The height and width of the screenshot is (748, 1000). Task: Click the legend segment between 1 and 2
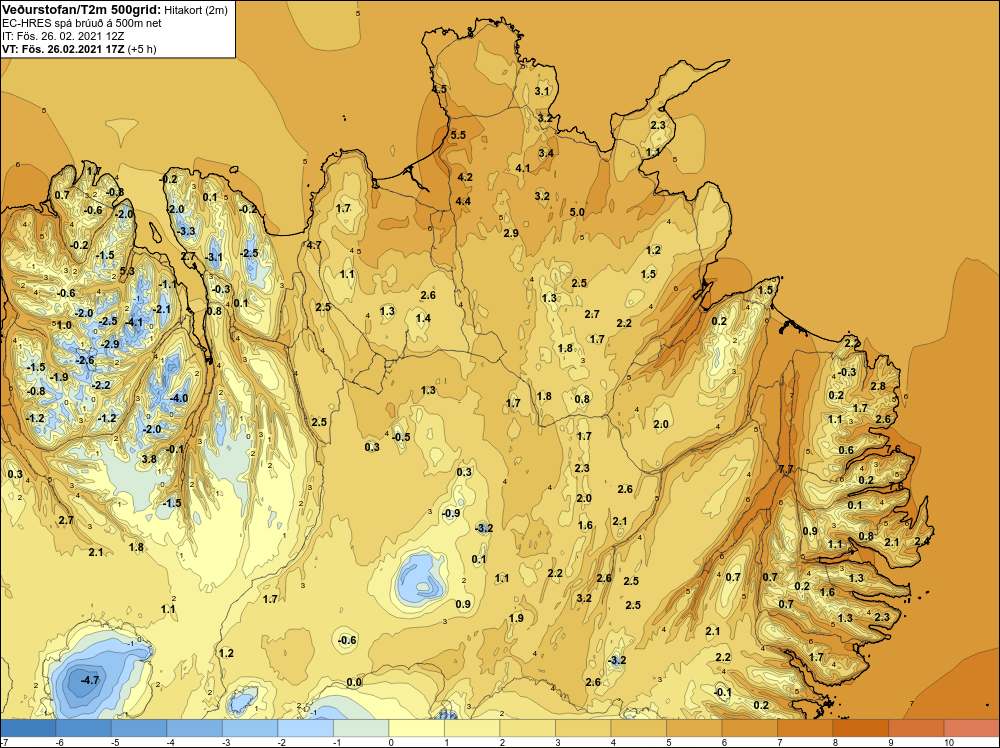[x=472, y=728]
